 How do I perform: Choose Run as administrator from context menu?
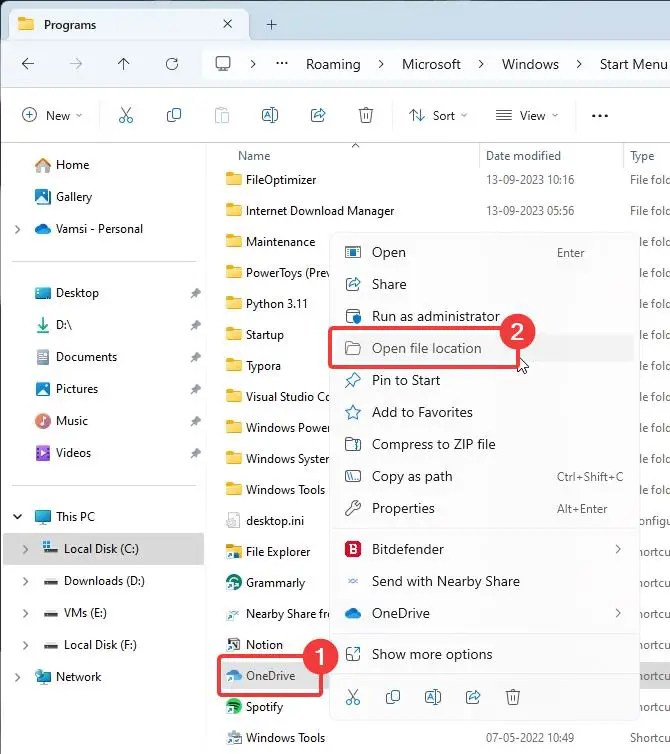coord(435,316)
